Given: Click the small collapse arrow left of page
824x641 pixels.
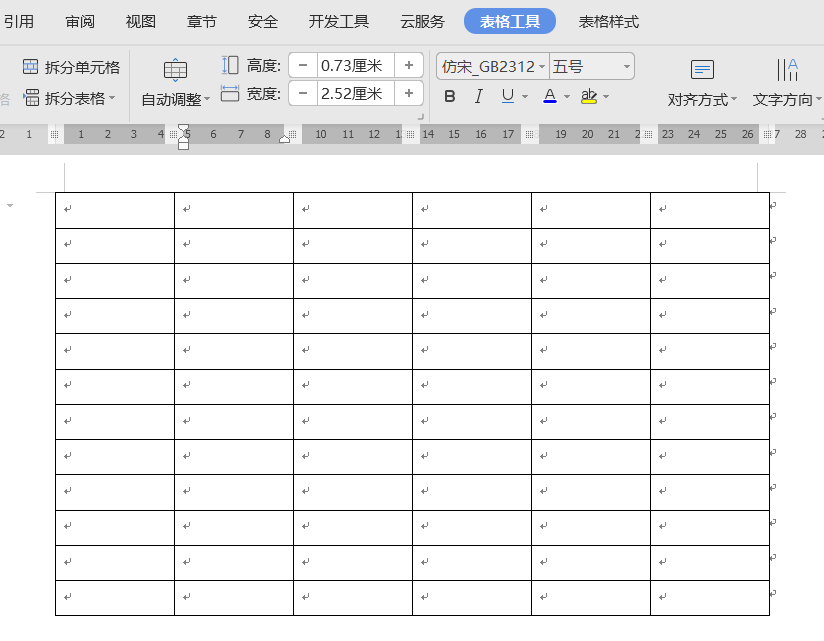Looking at the screenshot, I should [10, 205].
